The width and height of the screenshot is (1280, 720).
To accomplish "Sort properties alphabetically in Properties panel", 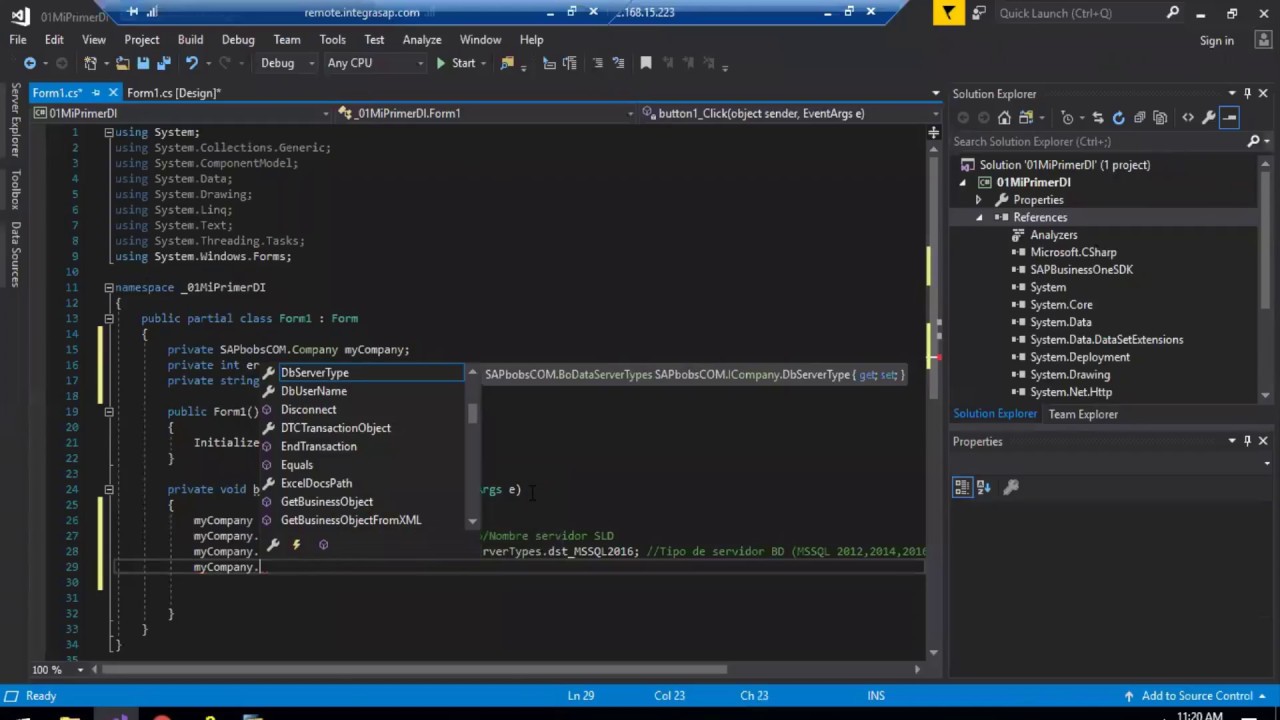I will pos(984,487).
